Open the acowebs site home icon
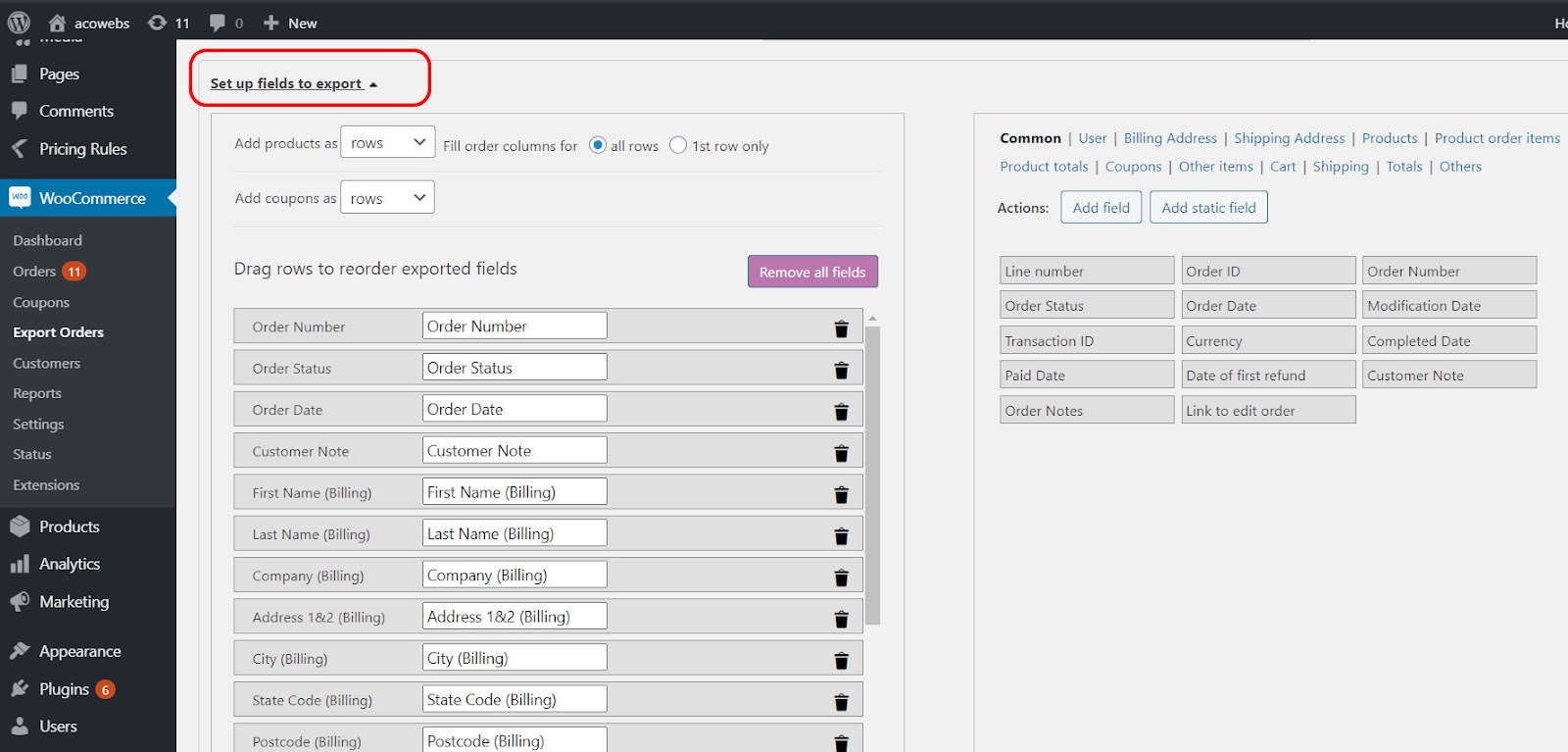 point(58,23)
